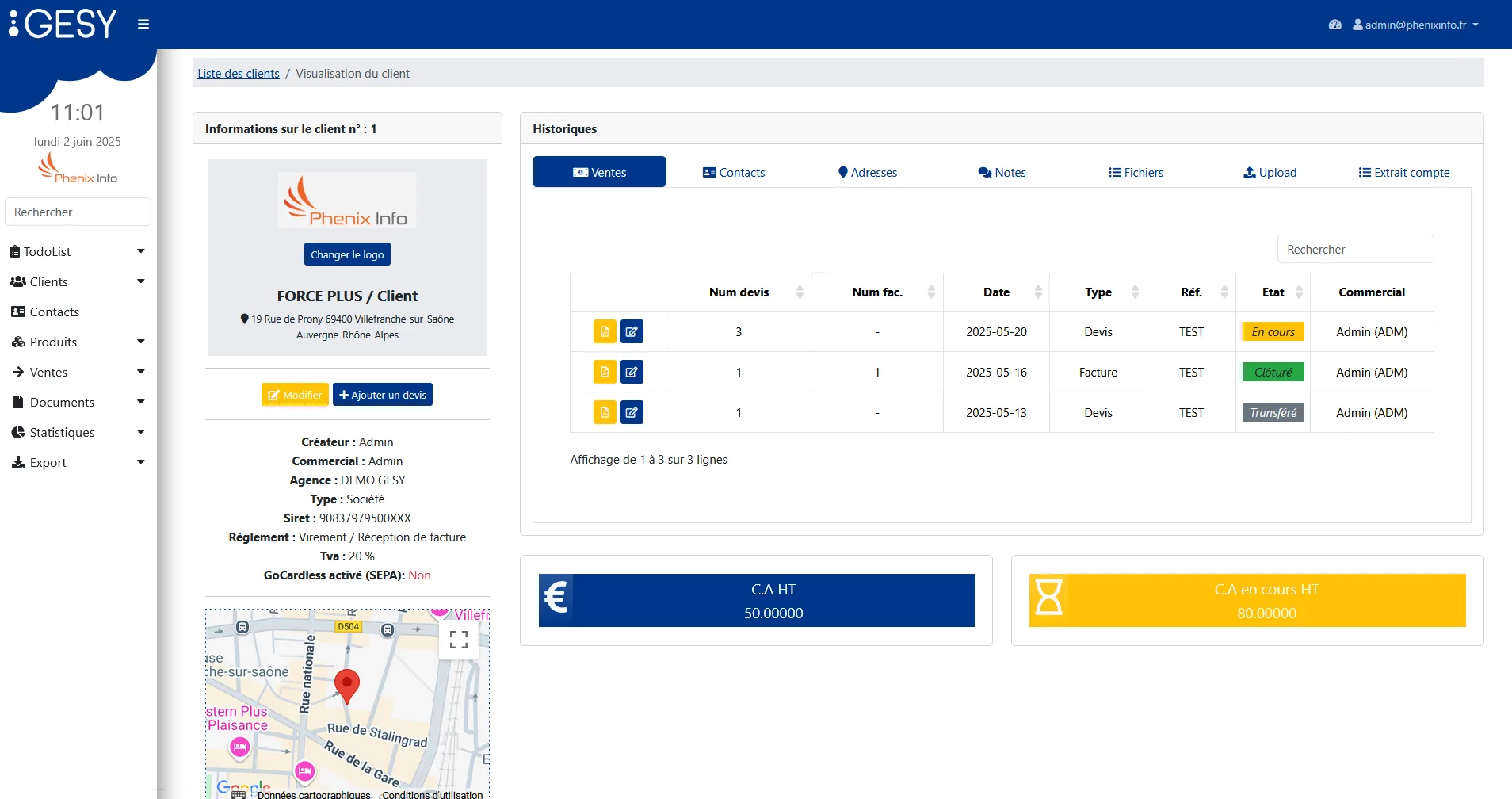Click the Documents file icon in sidebar
The image size is (1512, 799).
[x=18, y=402]
